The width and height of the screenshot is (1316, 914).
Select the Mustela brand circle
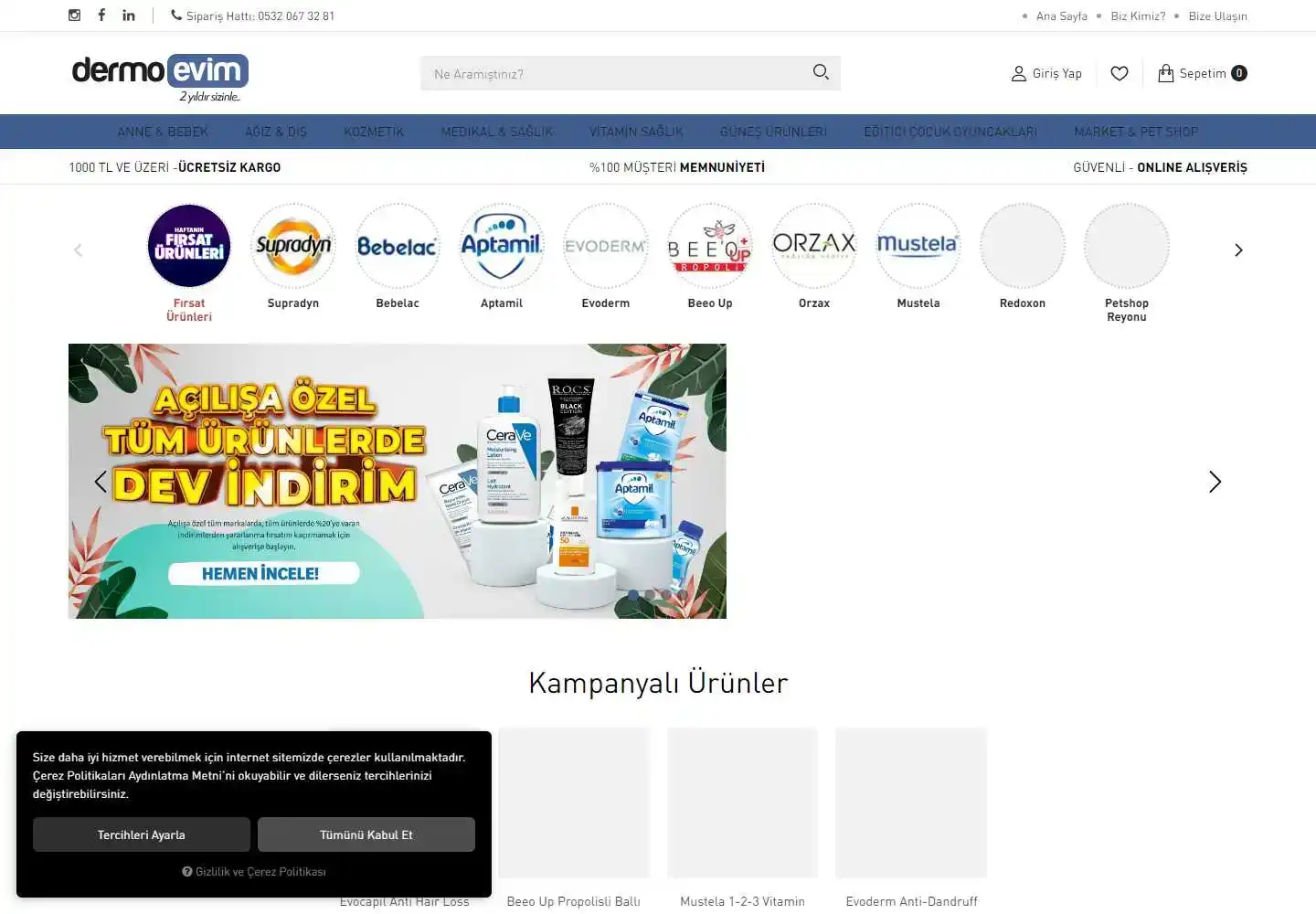coord(918,246)
